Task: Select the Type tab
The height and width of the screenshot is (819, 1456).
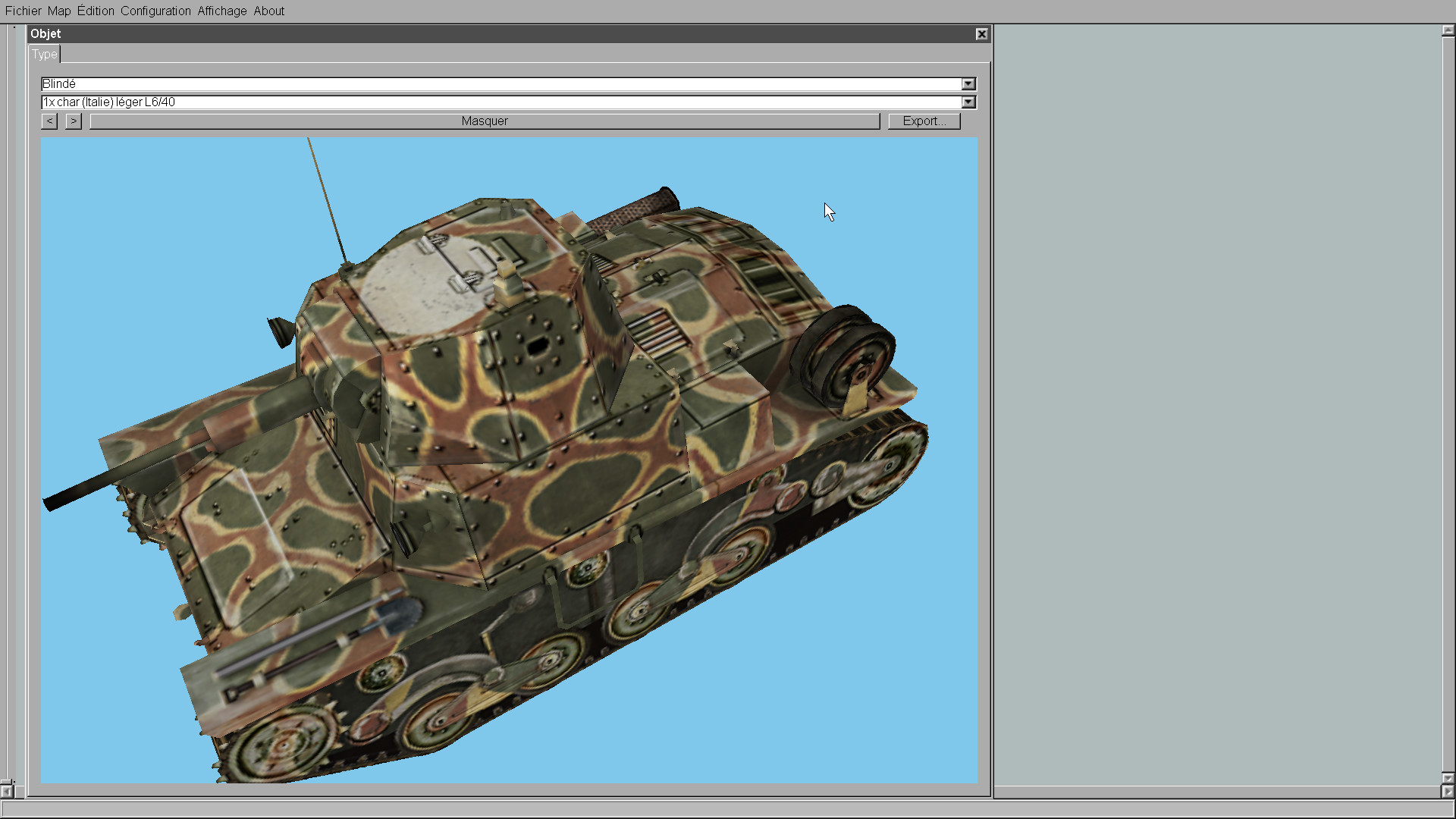Action: point(44,54)
